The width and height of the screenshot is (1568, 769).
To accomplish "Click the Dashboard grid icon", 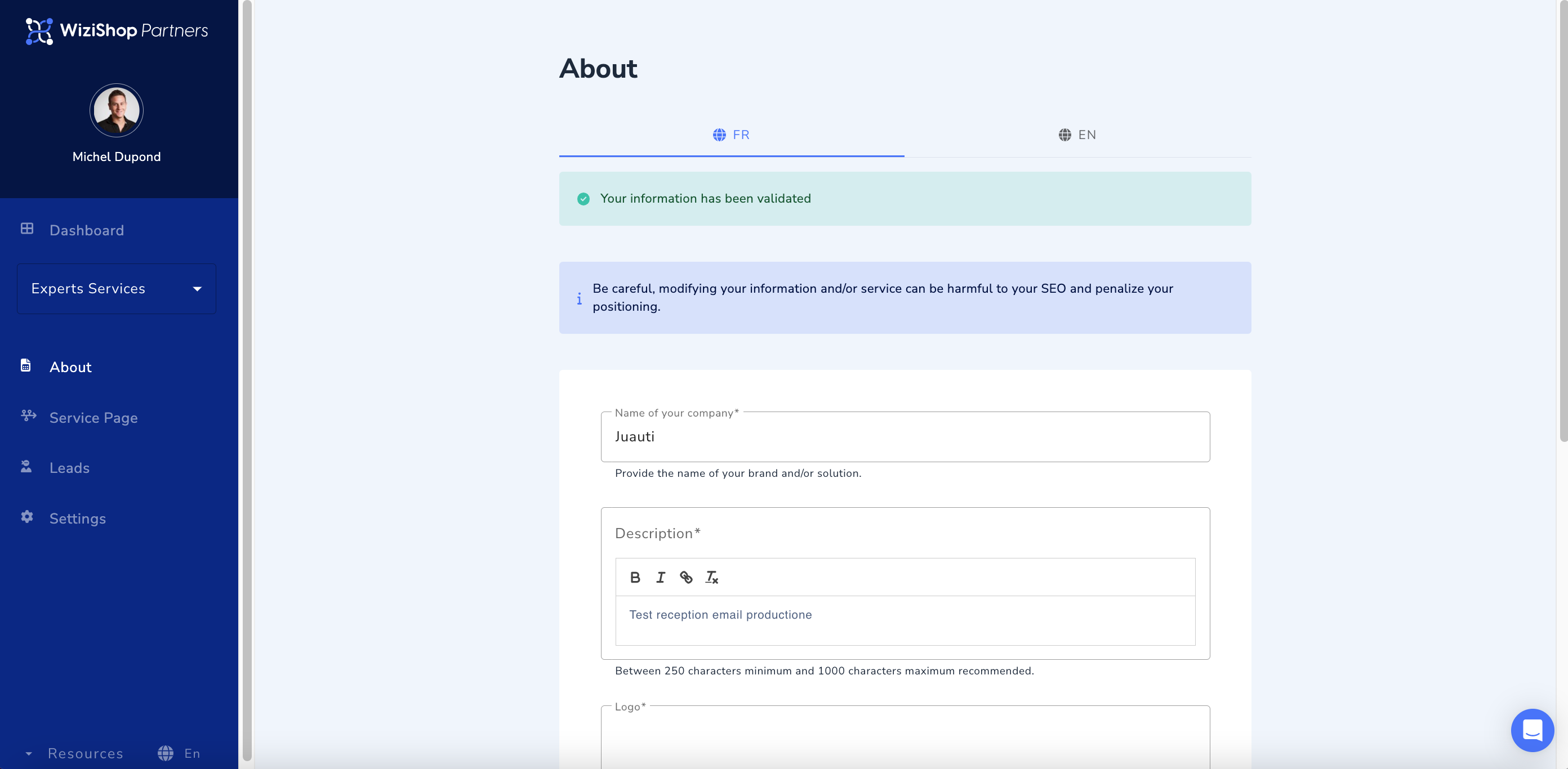I will 27,229.
